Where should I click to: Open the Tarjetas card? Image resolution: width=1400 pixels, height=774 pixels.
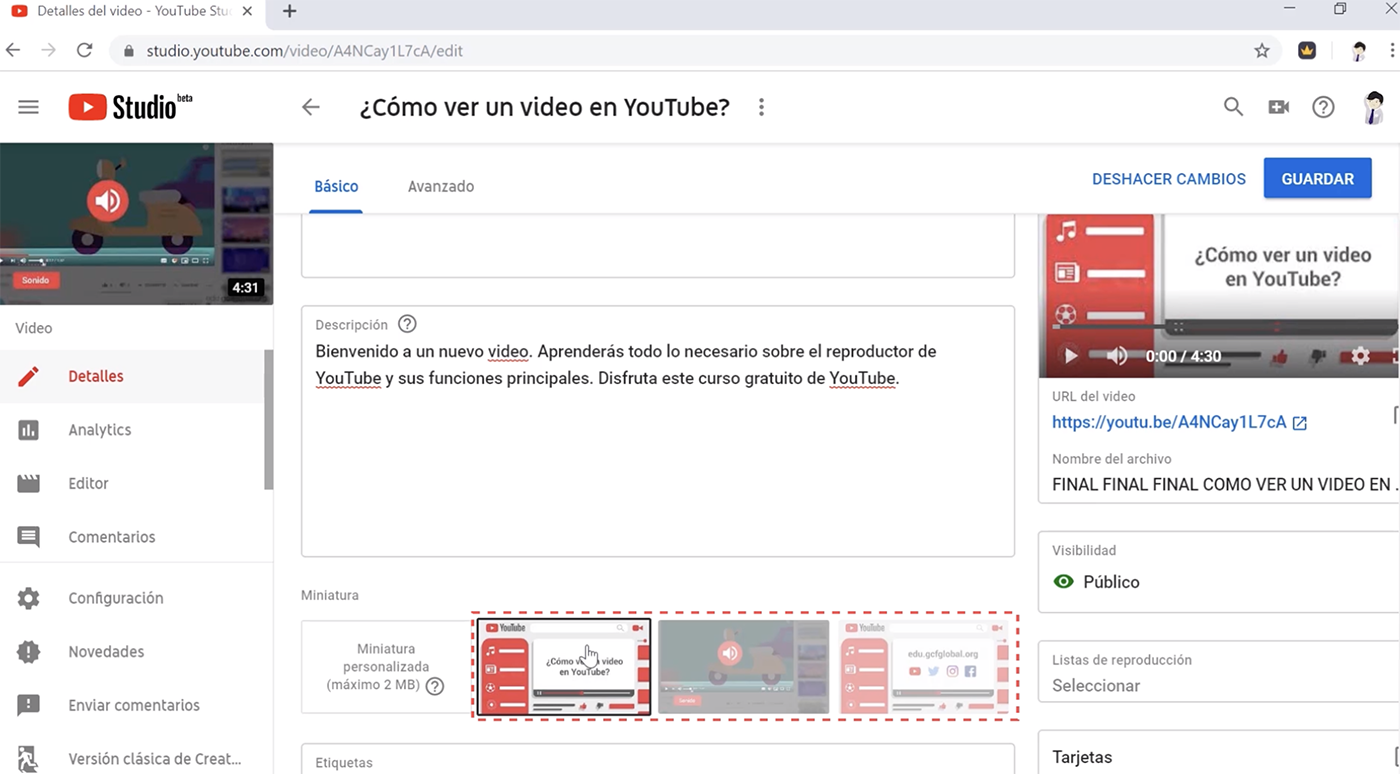1219,751
